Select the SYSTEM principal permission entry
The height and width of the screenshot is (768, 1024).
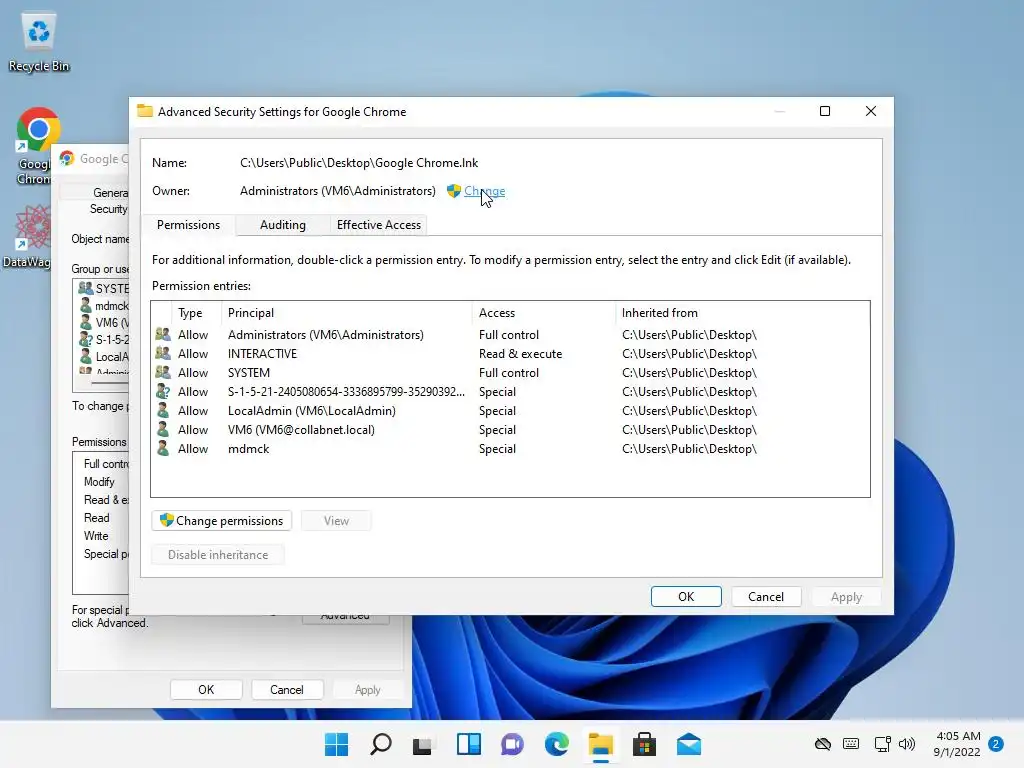510,372
